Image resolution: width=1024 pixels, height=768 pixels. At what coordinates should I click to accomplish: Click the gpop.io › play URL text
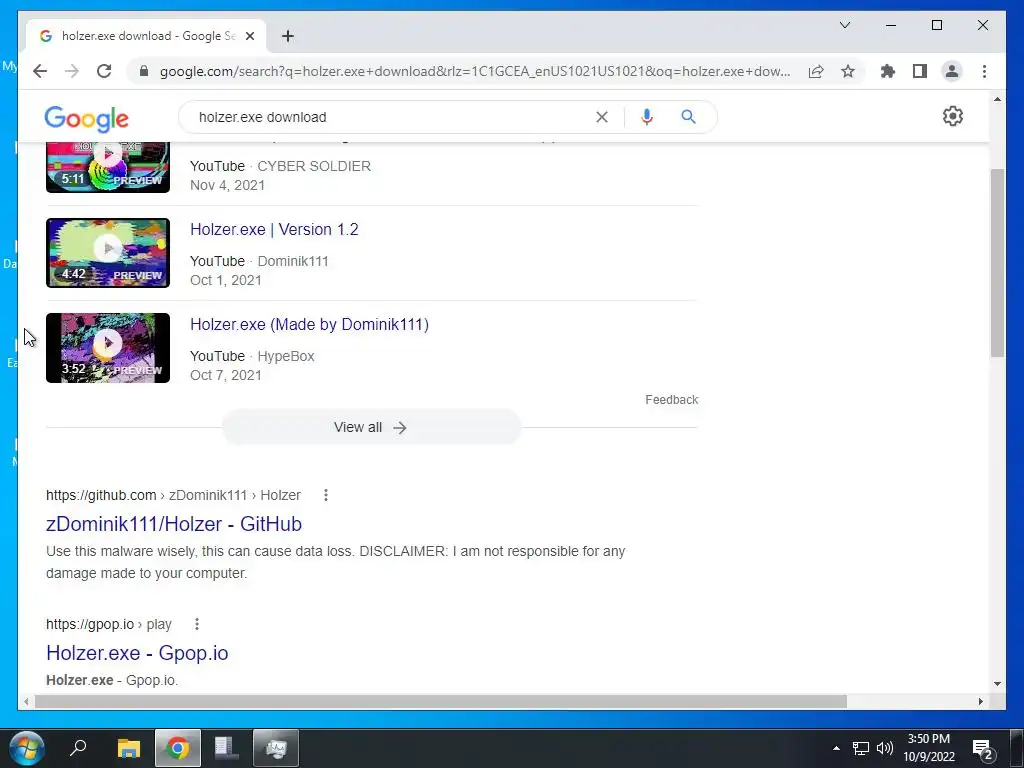[x=108, y=624]
